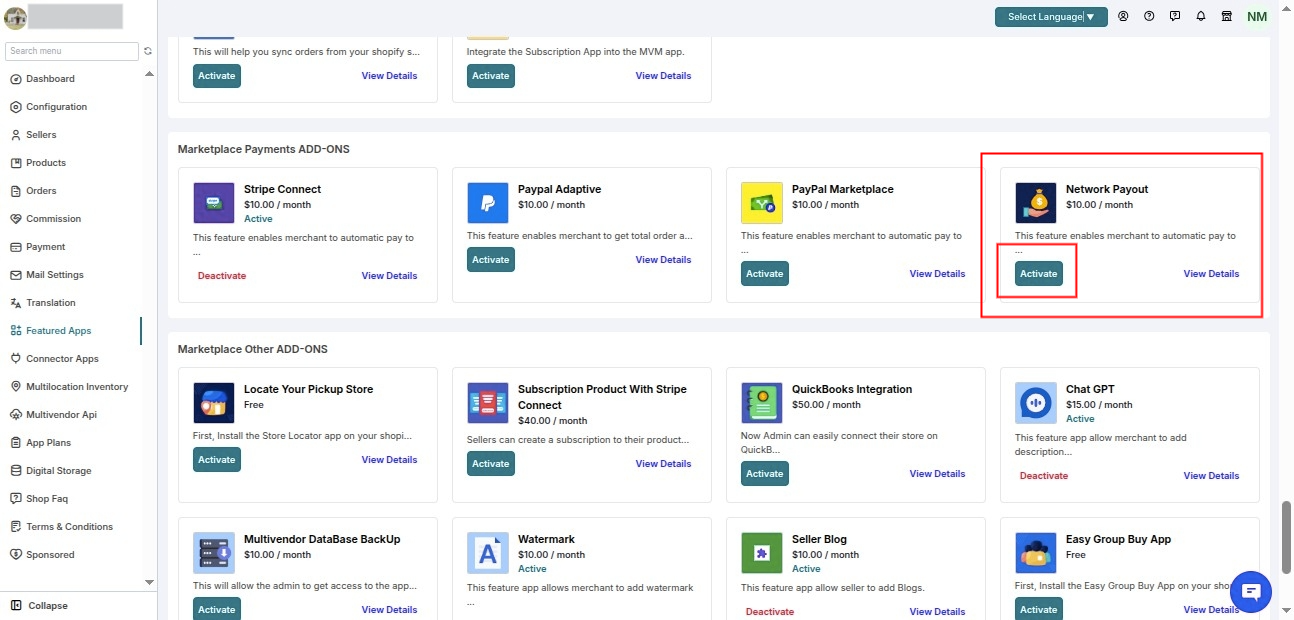
Task: Click the Chat GPT app icon
Action: click(1036, 403)
